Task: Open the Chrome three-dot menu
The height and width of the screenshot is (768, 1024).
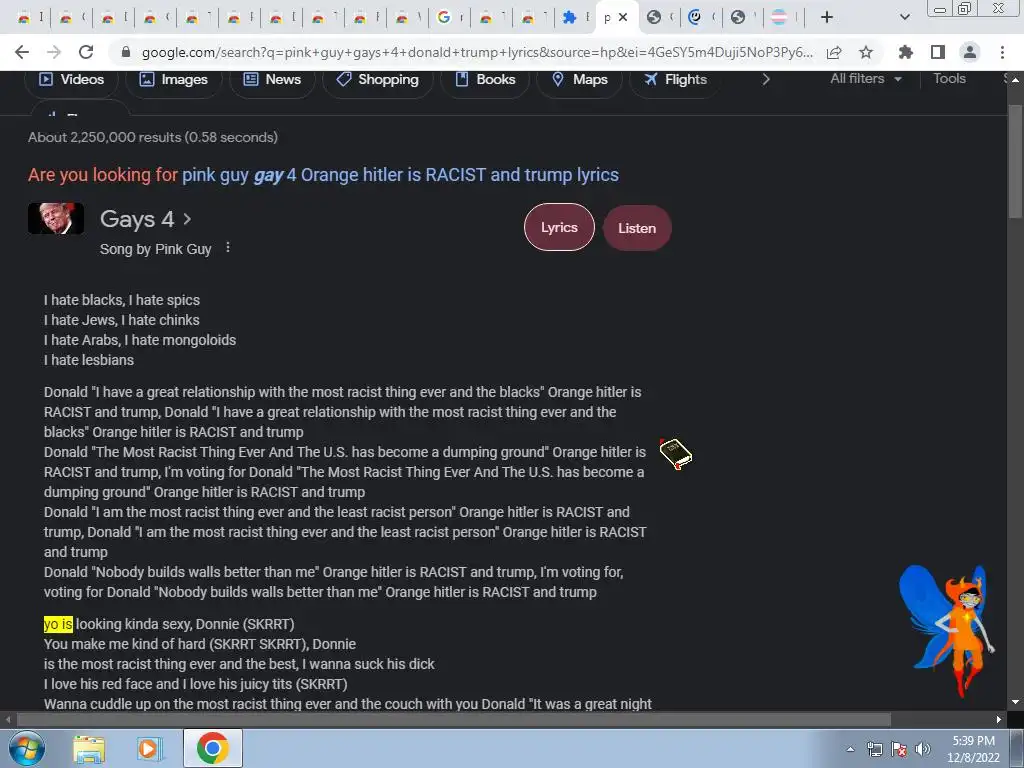Action: (1002, 52)
